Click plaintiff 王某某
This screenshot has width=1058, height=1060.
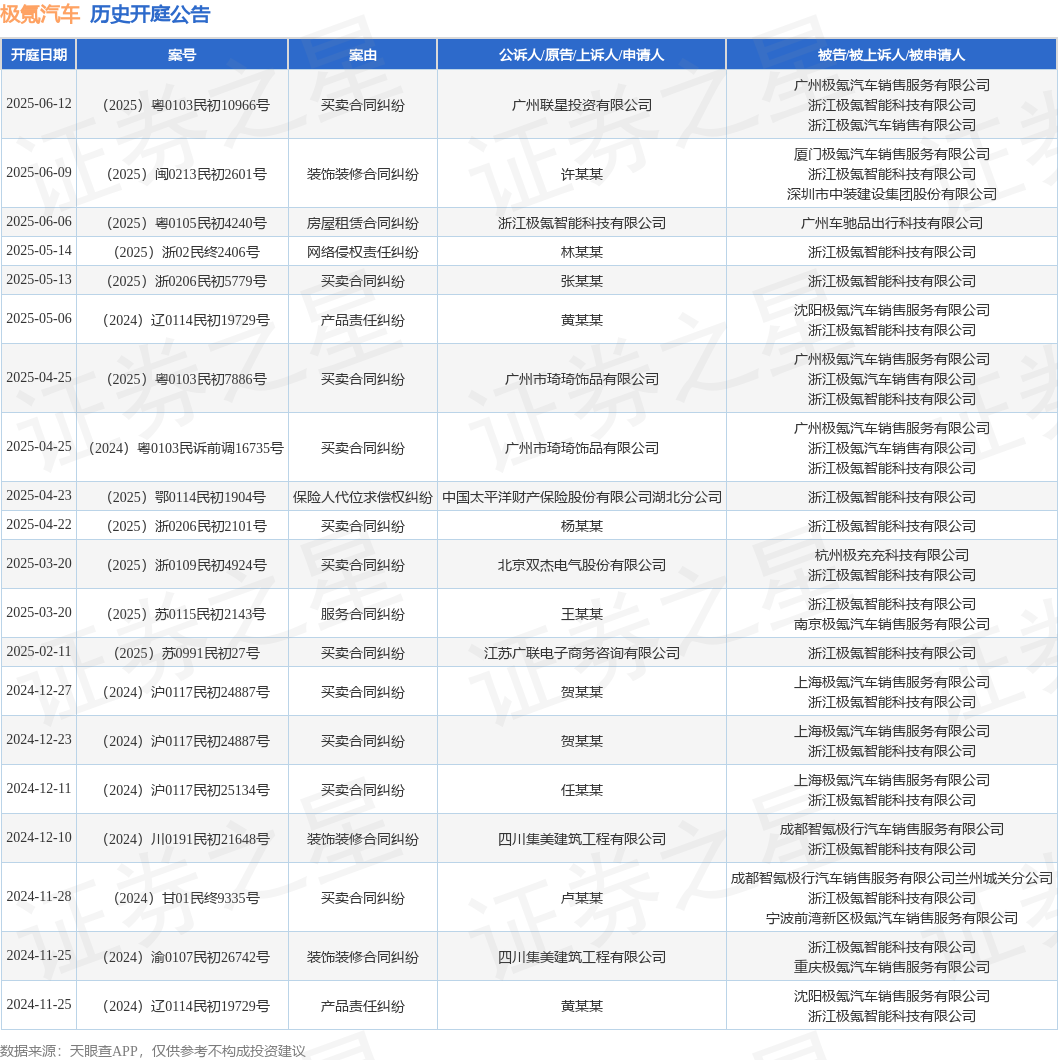581,615
